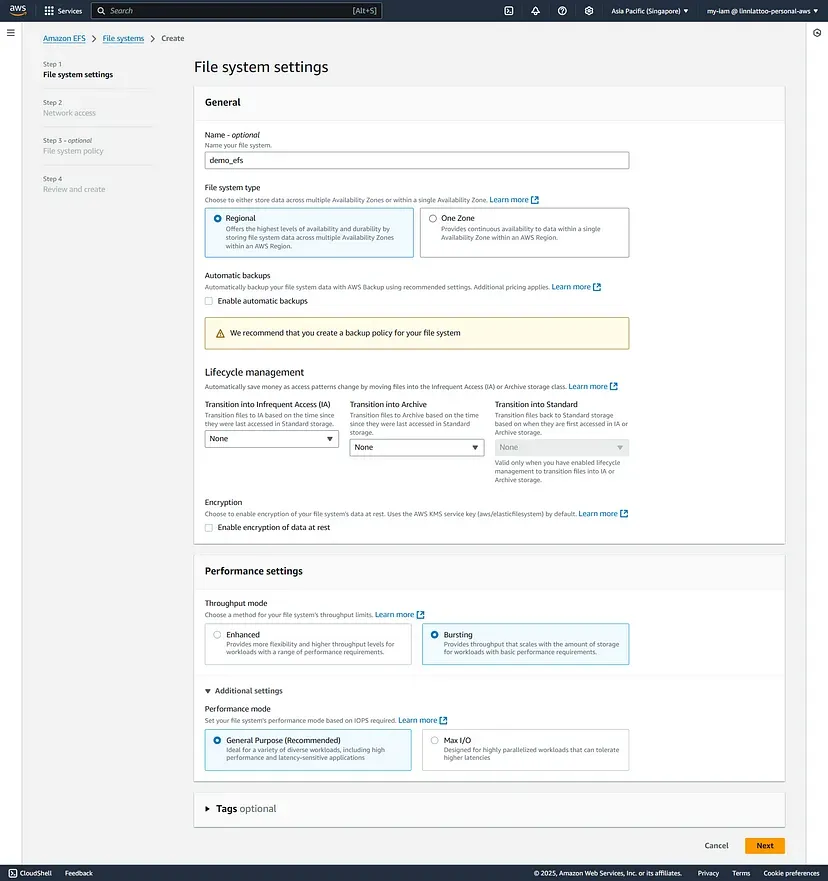Screen dimensions: 828x881
Task: Expand the Tags optional section
Action: (240, 809)
